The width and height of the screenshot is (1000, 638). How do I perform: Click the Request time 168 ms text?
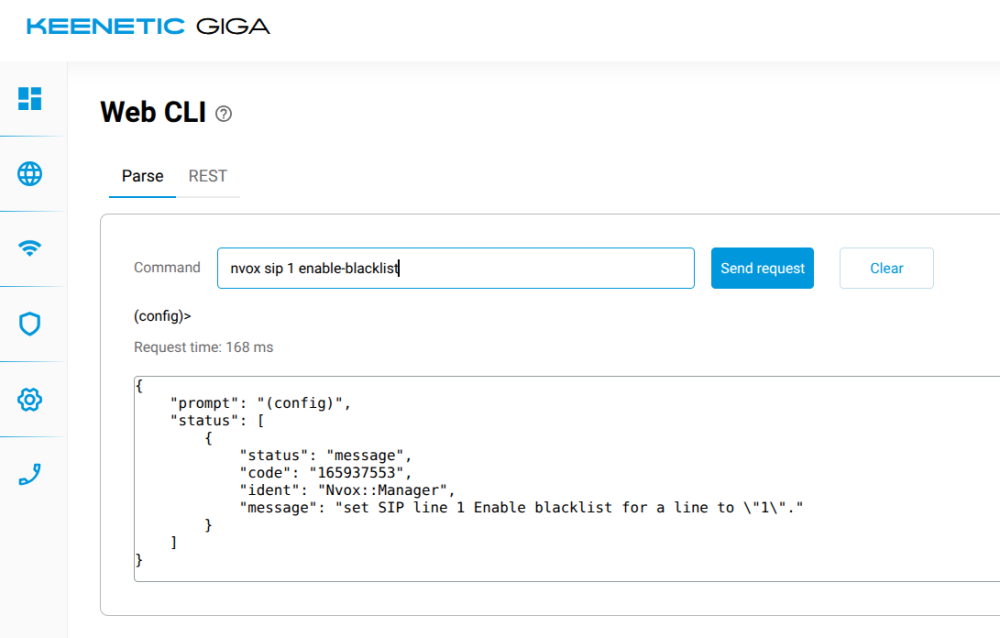pos(203,347)
